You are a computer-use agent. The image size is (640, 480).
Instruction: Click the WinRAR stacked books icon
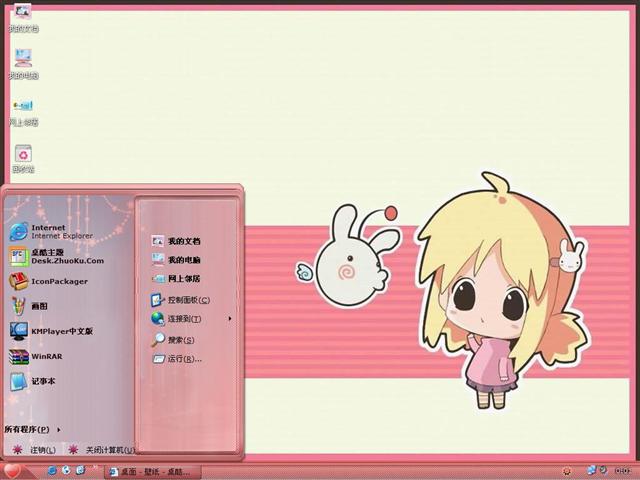pos(19,356)
